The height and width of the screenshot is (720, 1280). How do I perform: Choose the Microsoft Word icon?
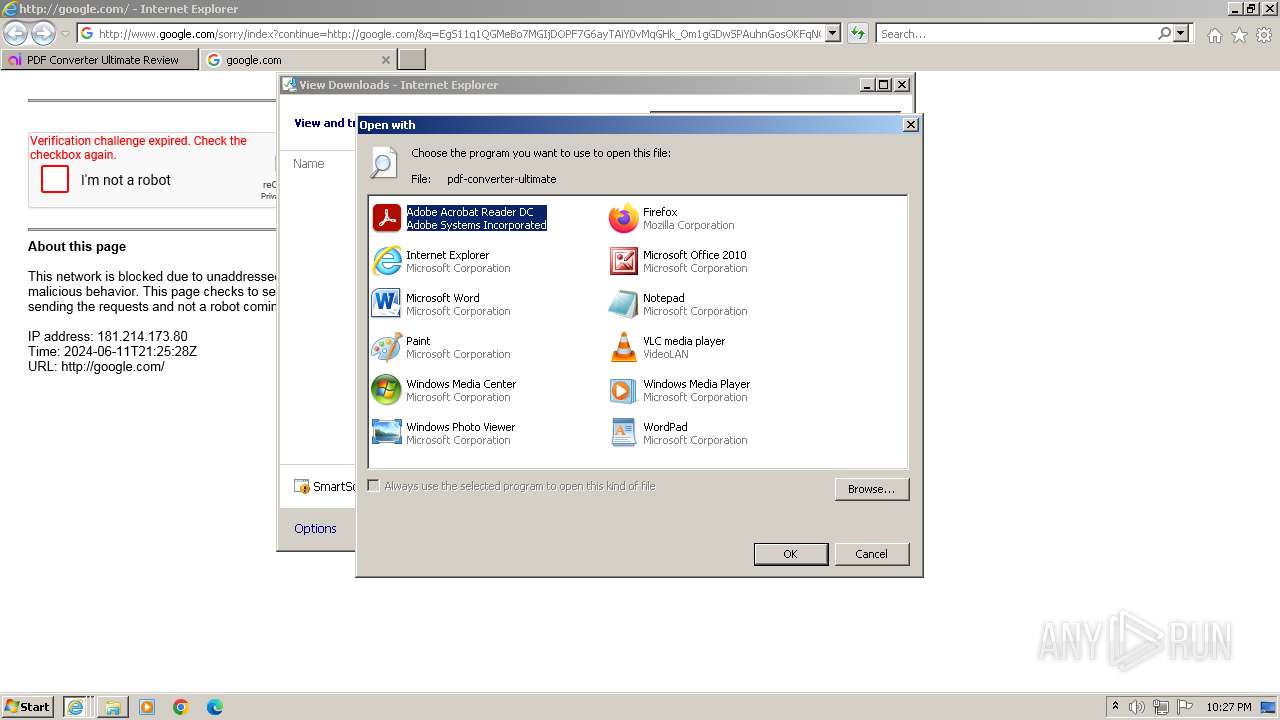tap(387, 304)
